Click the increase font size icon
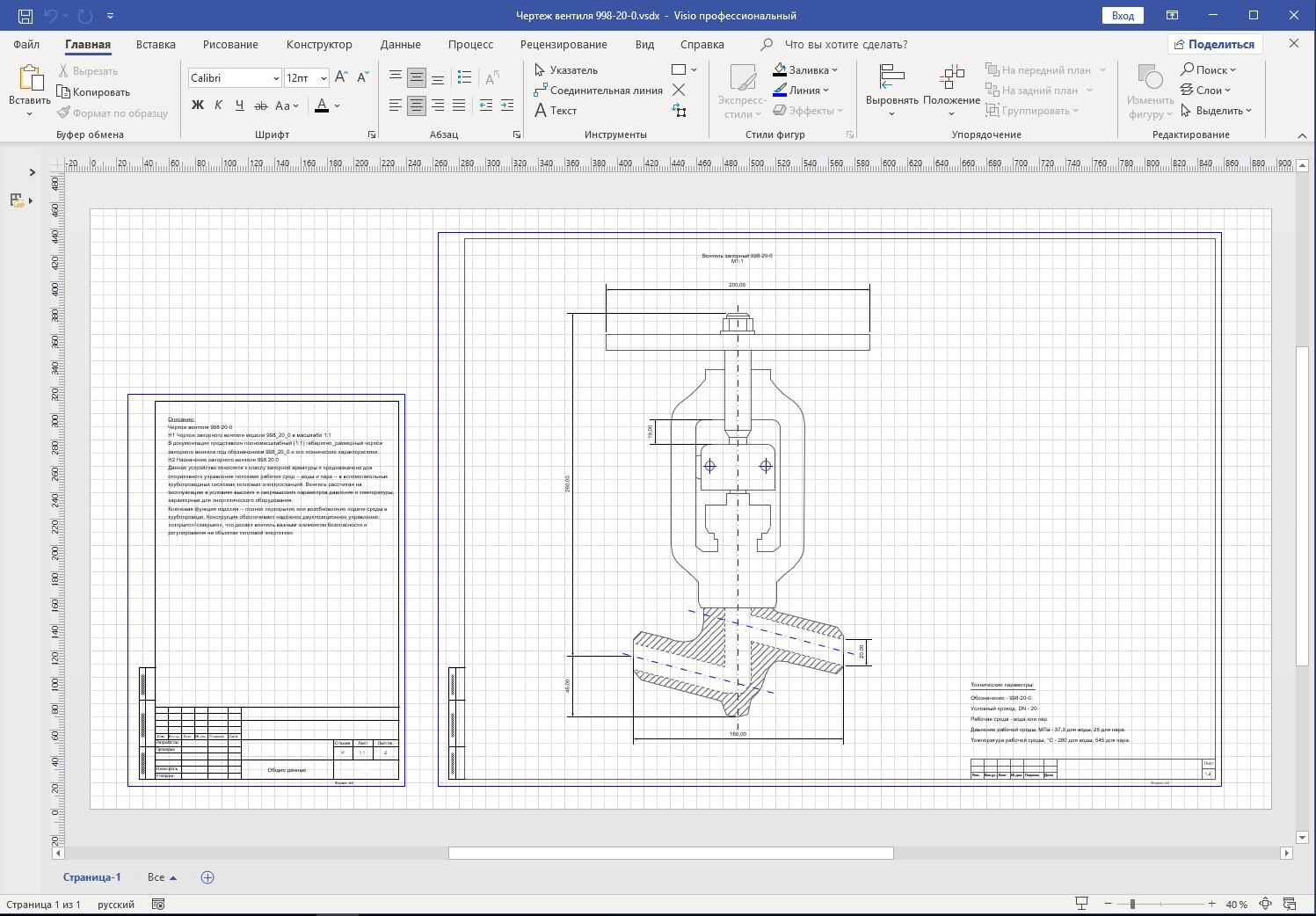The image size is (1316, 916). click(x=342, y=77)
